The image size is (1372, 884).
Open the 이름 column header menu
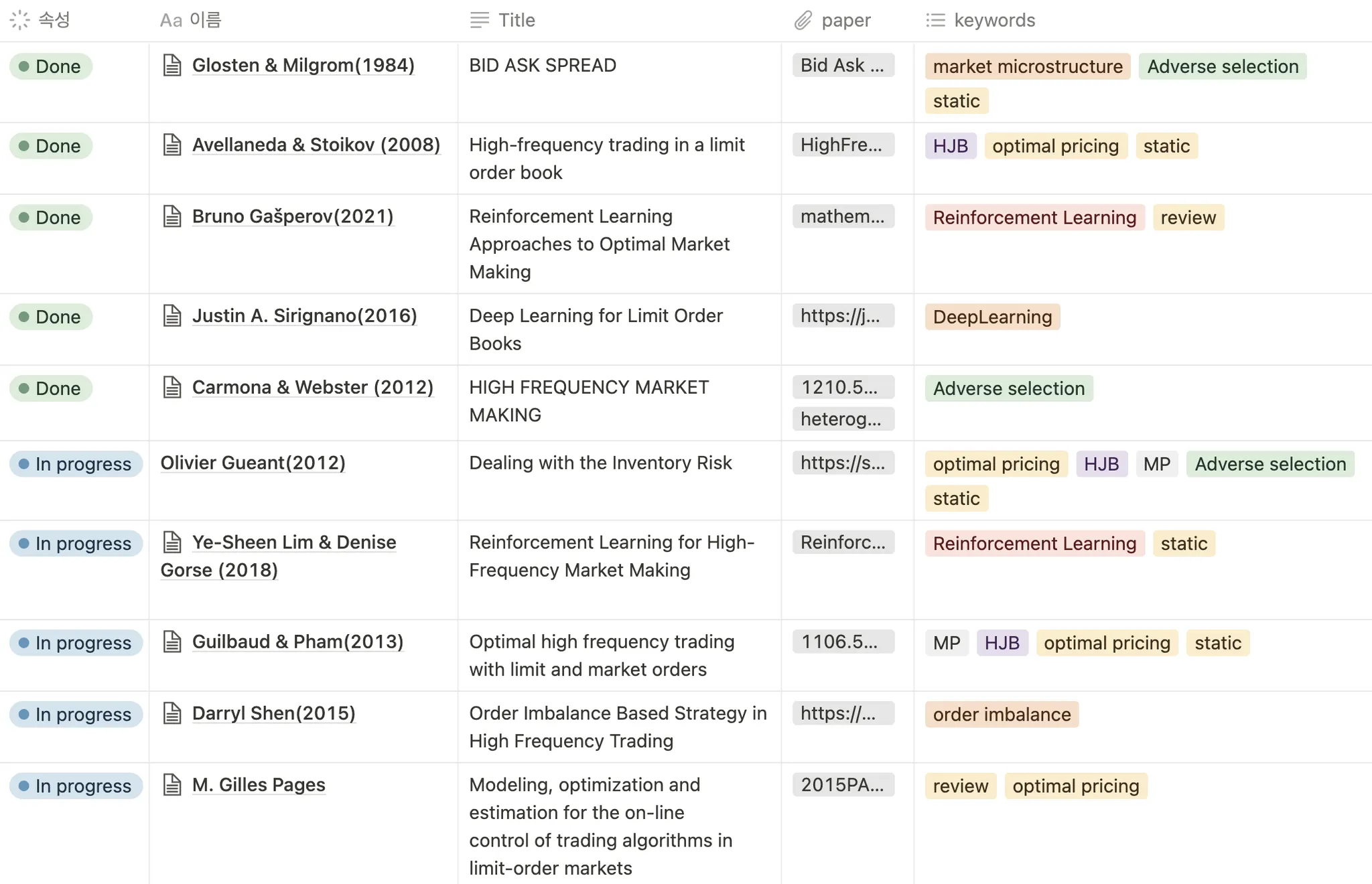pyautogui.click(x=204, y=20)
